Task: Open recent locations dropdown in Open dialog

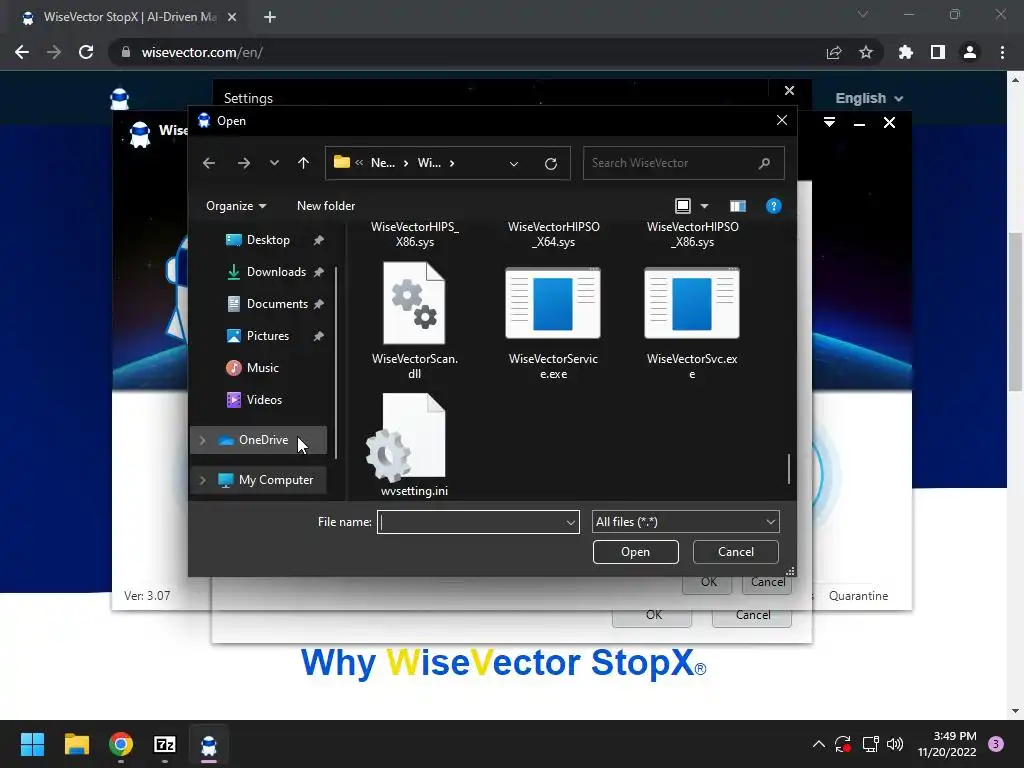Action: [274, 163]
